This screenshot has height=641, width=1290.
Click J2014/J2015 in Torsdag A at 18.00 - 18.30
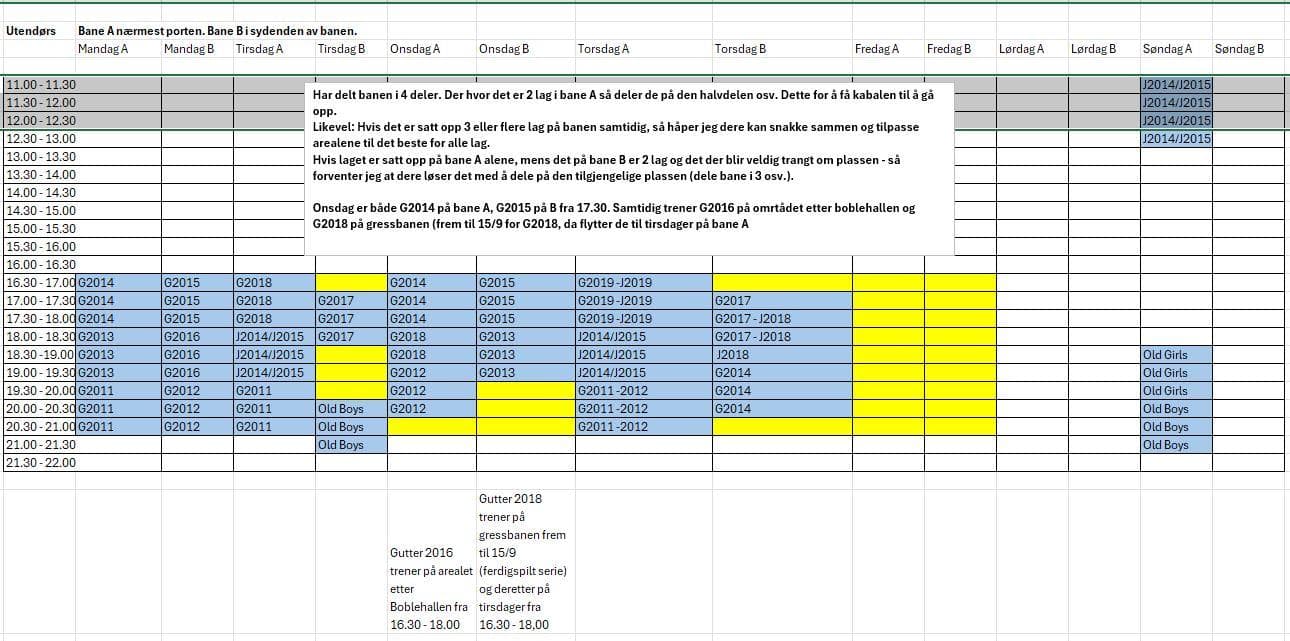[644, 337]
